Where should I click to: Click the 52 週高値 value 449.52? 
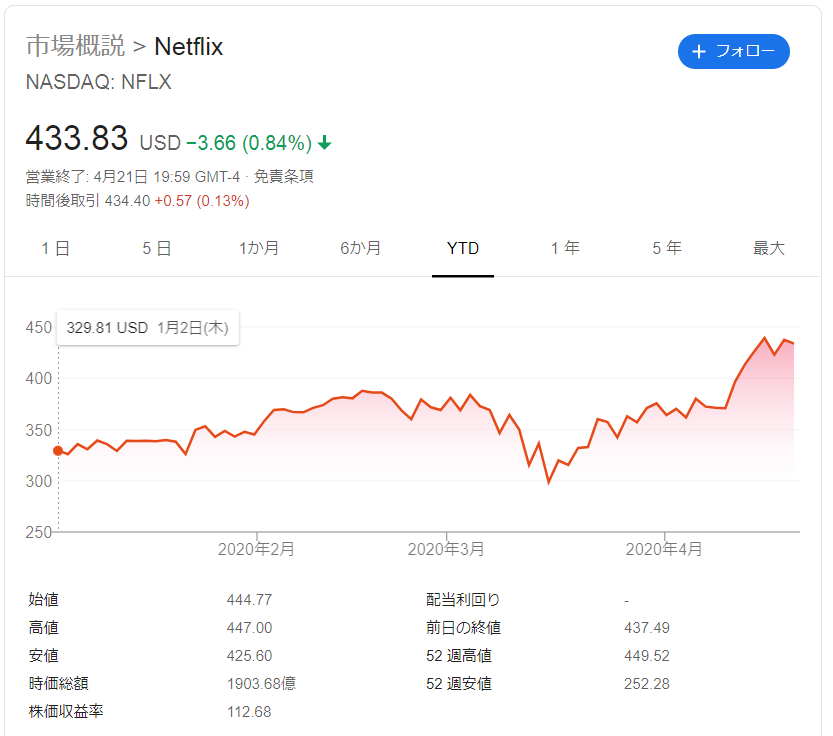pos(647,656)
